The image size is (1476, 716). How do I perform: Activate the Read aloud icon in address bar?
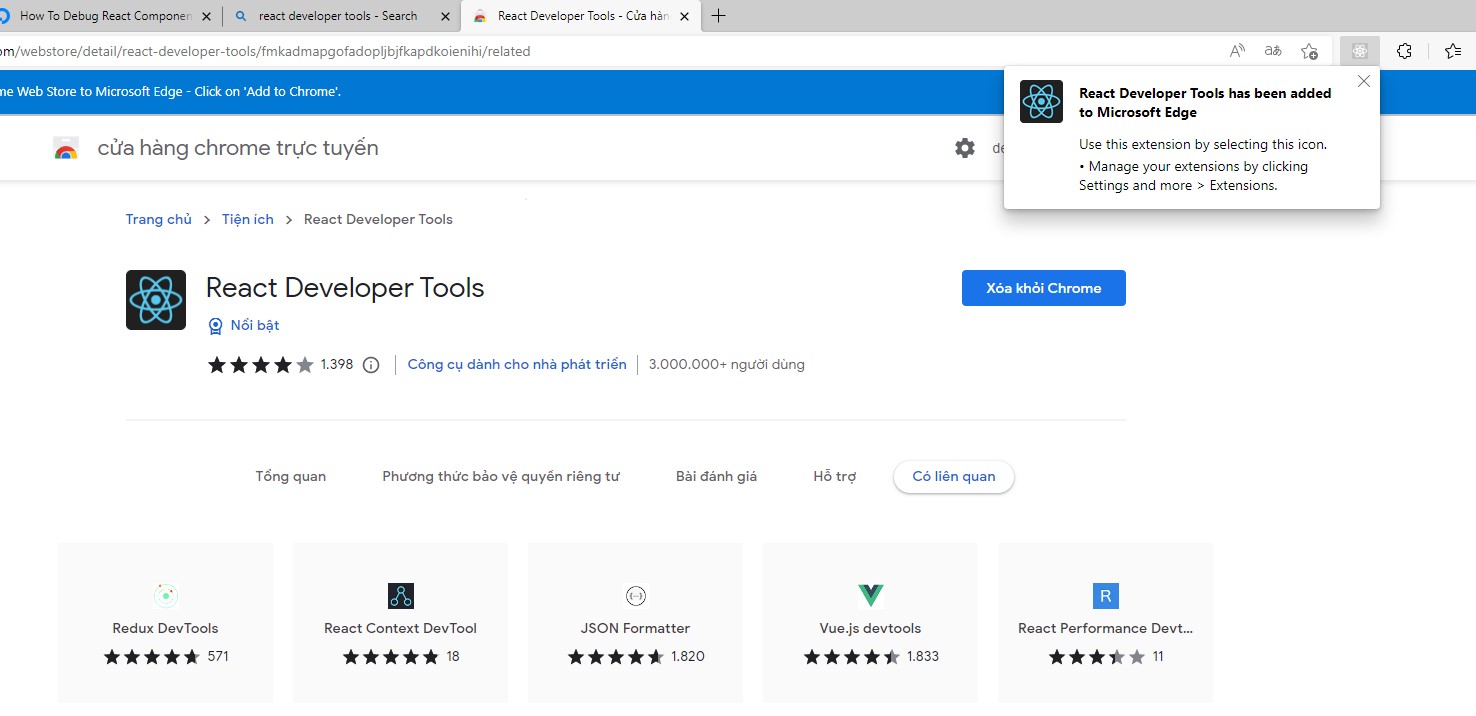pos(1238,51)
